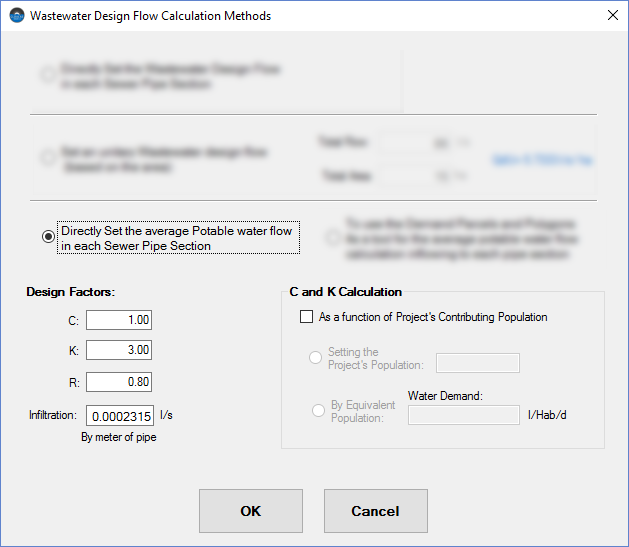Click the K design factor input field
This screenshot has height=547, width=629.
[119, 350]
